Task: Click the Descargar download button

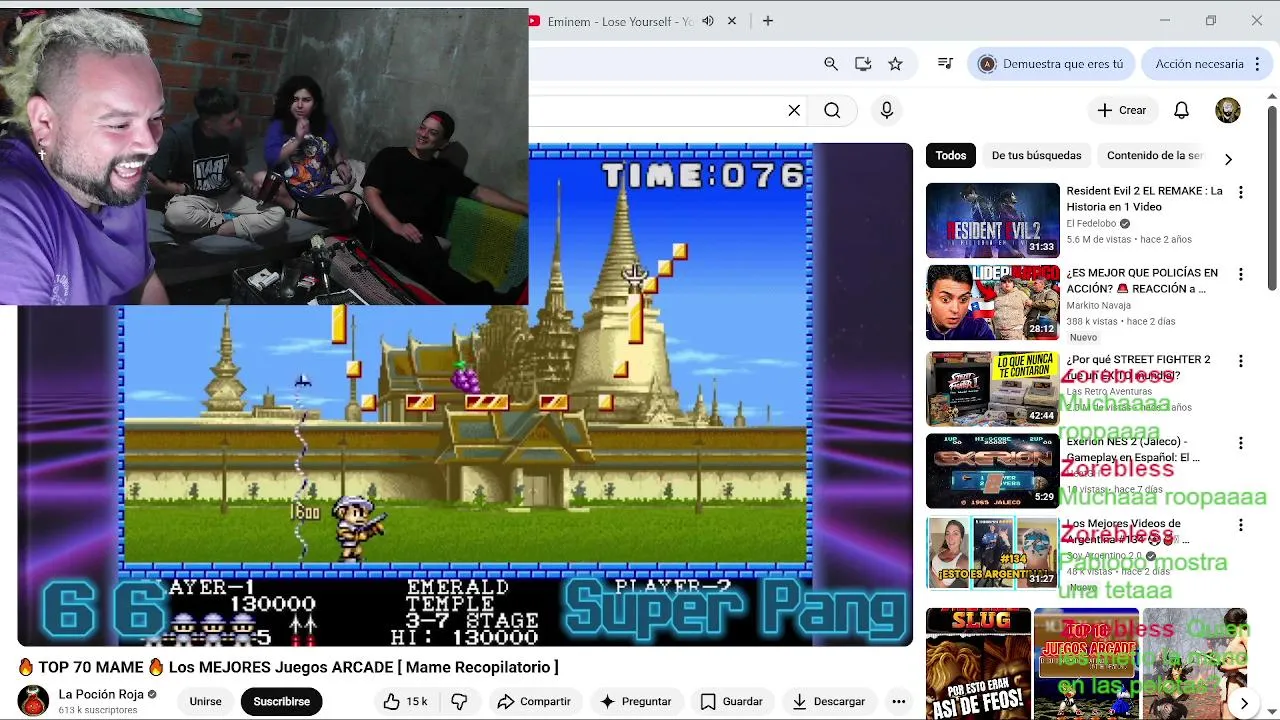Action: pyautogui.click(x=828, y=701)
